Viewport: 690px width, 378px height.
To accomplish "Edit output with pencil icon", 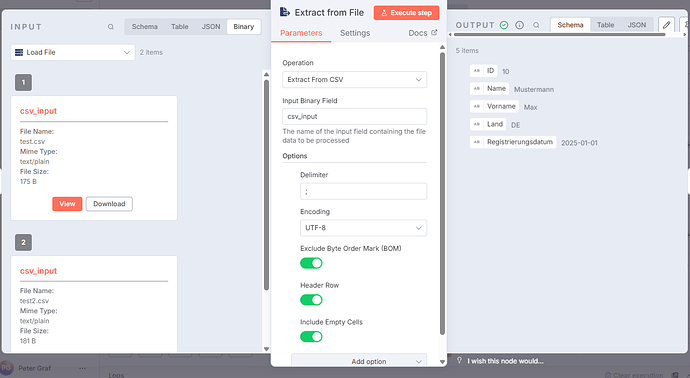I will (666, 25).
